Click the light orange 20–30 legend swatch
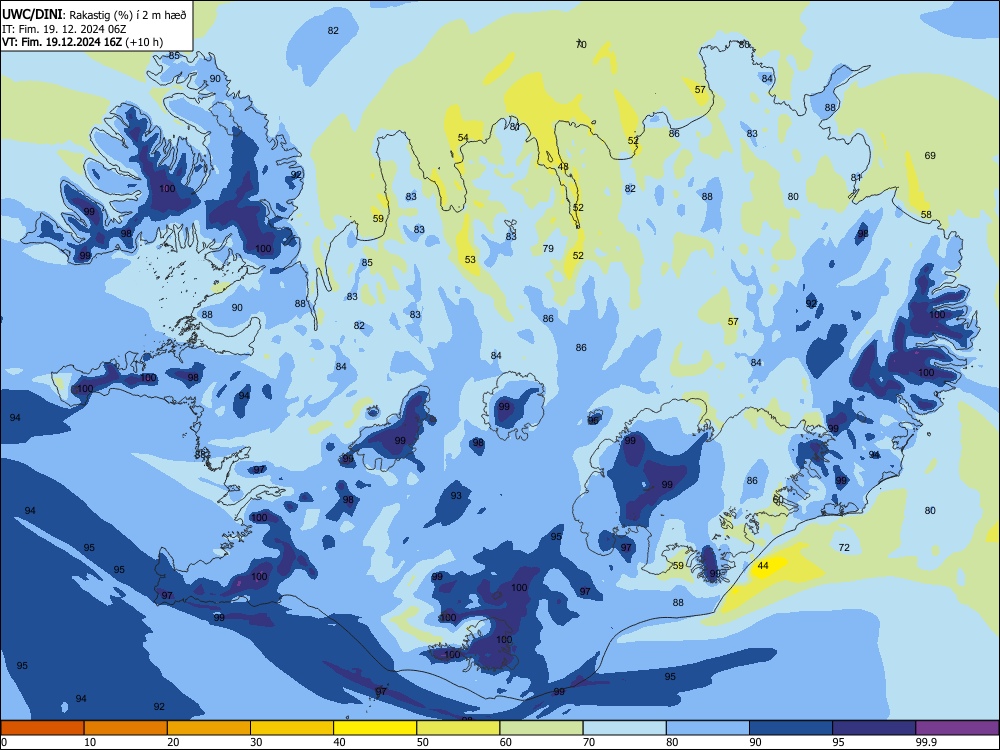Viewport: 1000px width, 750px height. [x=209, y=728]
